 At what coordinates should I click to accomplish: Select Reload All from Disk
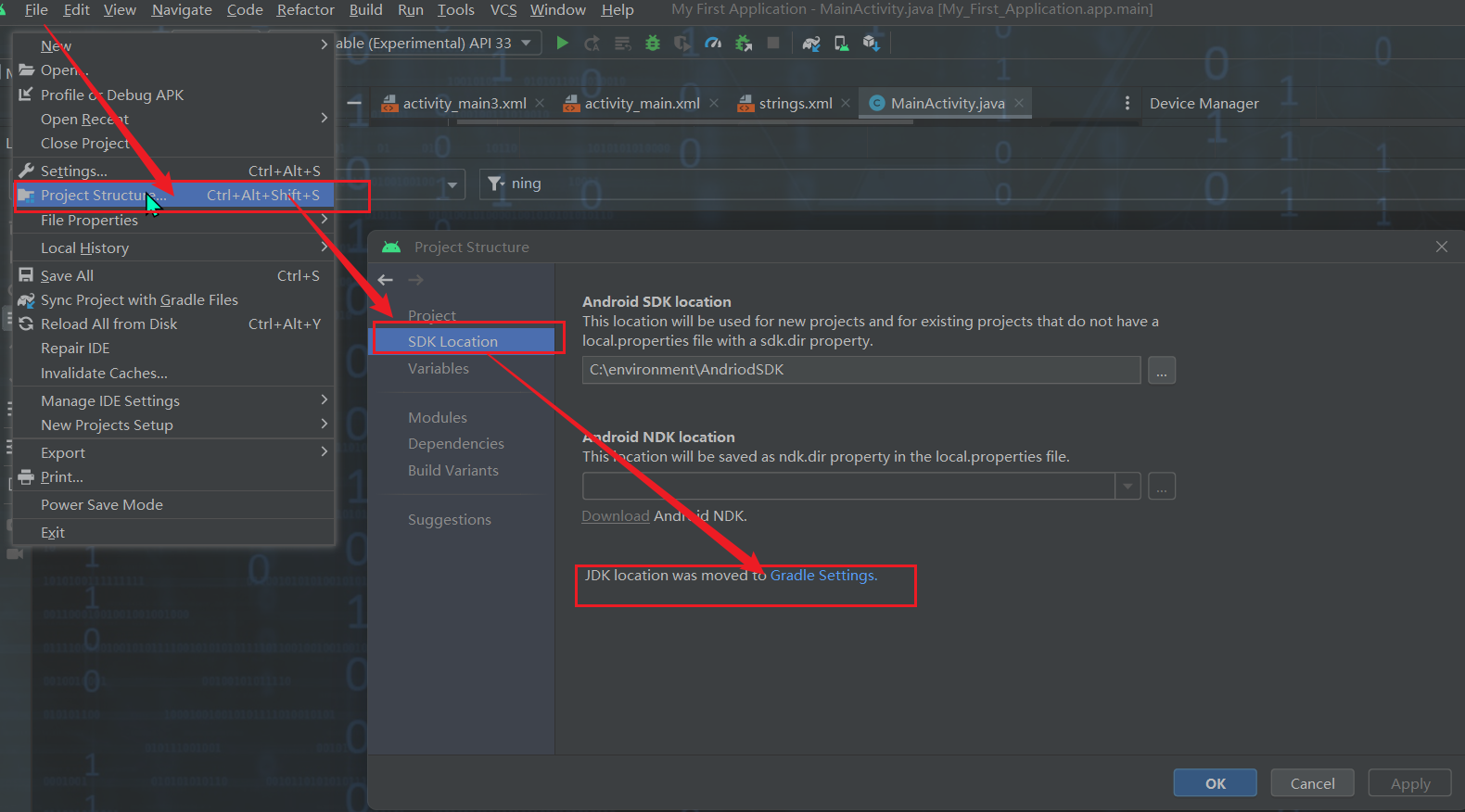pos(172,324)
